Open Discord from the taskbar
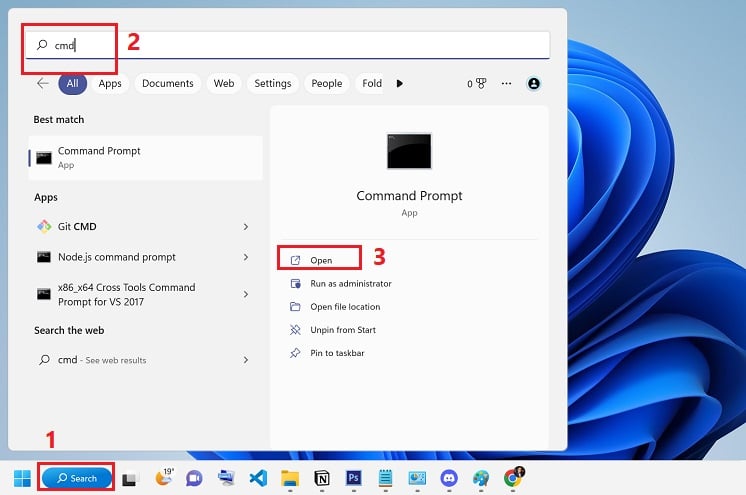The height and width of the screenshot is (495, 746). 449,478
